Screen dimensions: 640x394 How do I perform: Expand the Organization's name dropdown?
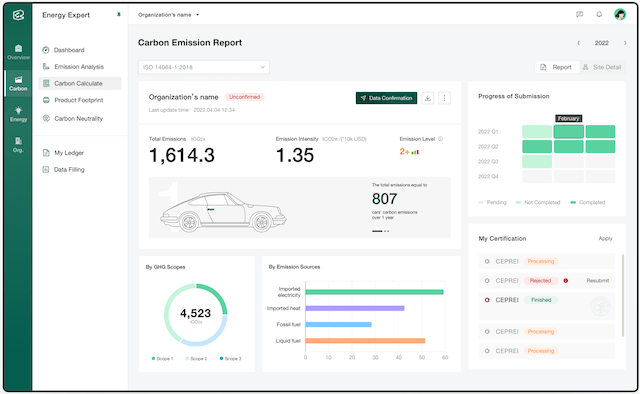(x=169, y=15)
